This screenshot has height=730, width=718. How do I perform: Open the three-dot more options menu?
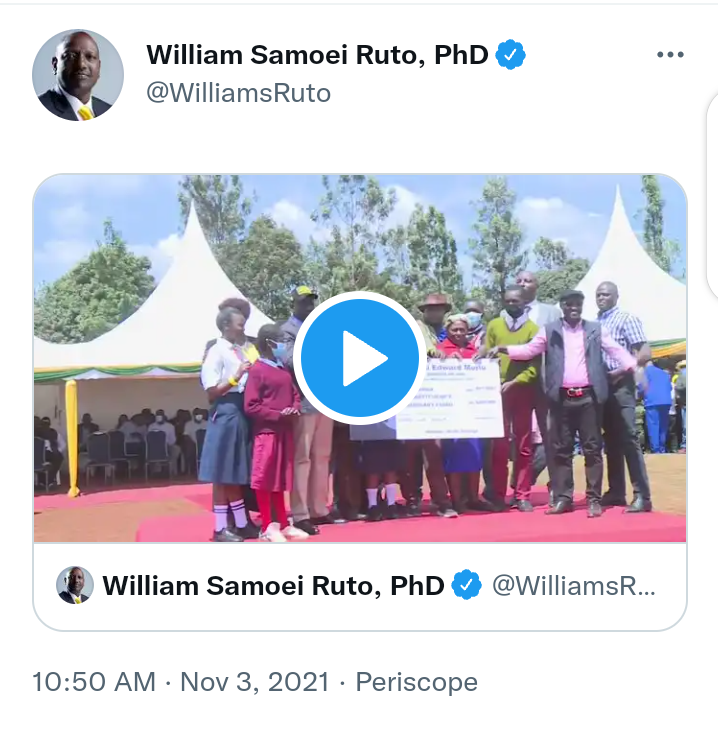pos(670,54)
